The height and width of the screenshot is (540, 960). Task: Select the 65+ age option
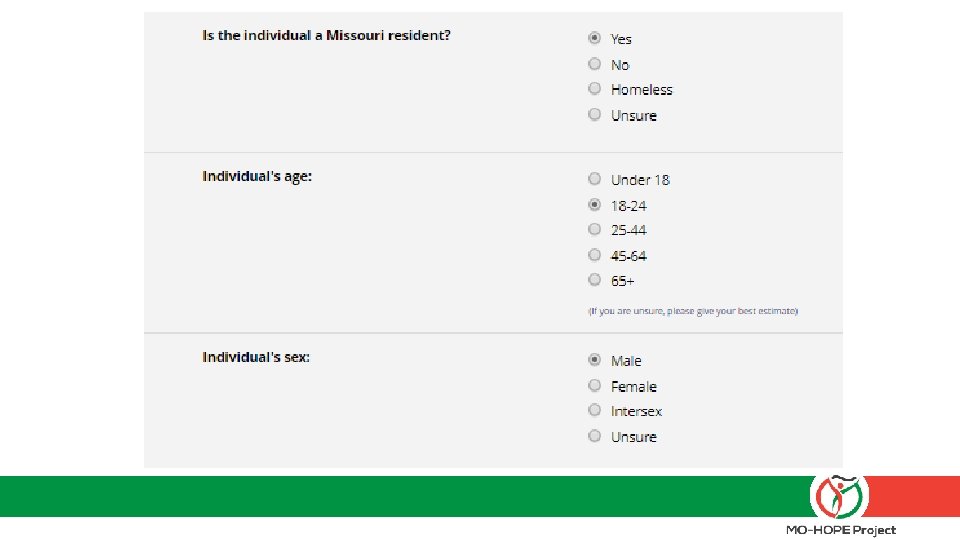click(x=594, y=280)
